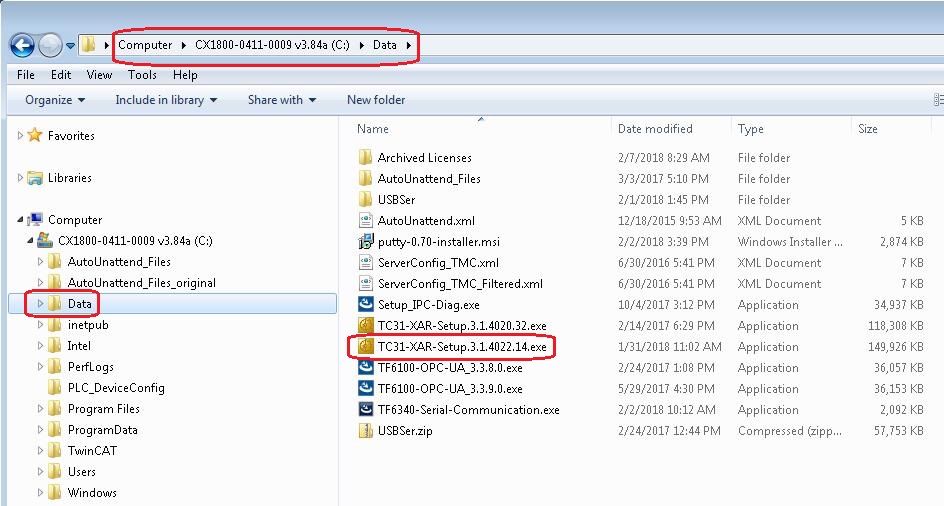This screenshot has height=506, width=944.
Task: Expand the Program Files folder in tree
Action: point(41,409)
